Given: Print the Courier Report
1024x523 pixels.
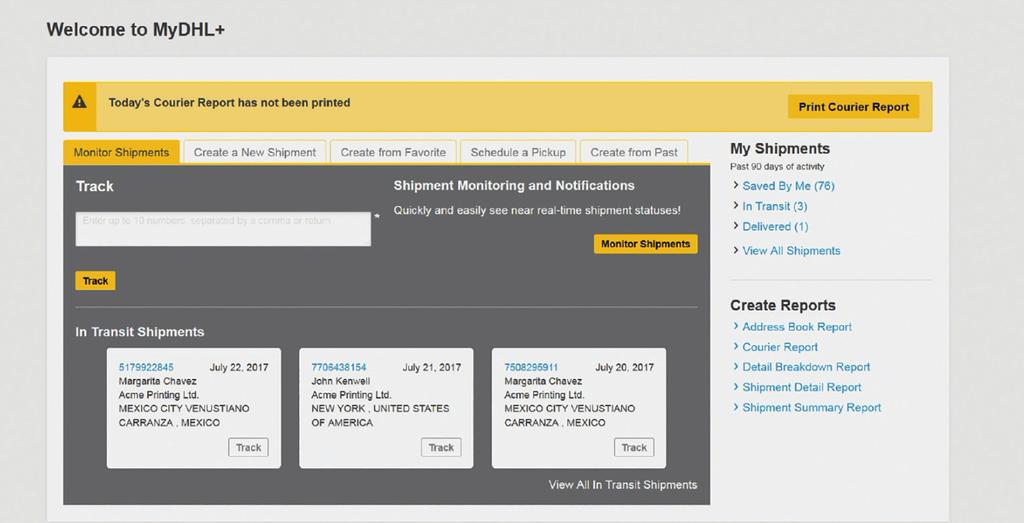Looking at the screenshot, I should point(854,107).
